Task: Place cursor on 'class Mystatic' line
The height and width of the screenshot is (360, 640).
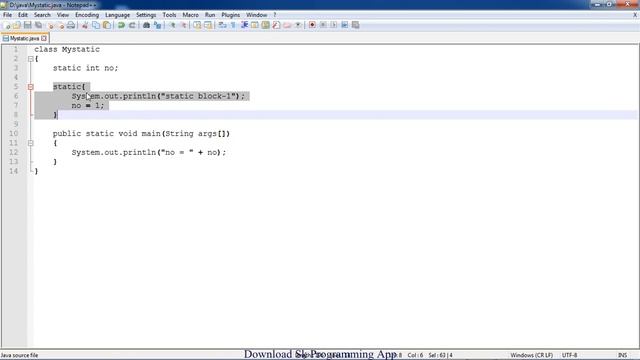Action: [x=67, y=49]
